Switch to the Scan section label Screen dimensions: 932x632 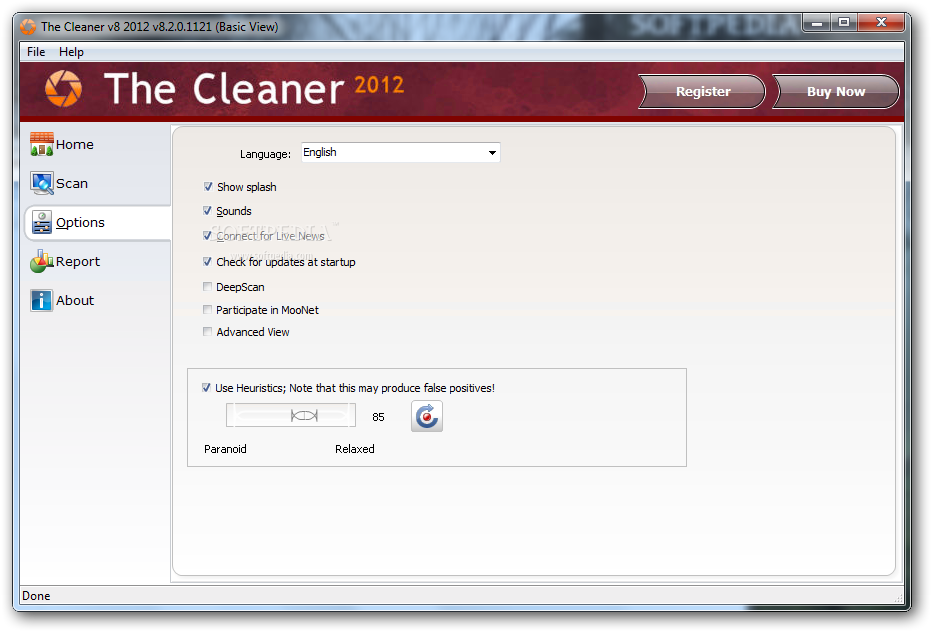(72, 184)
